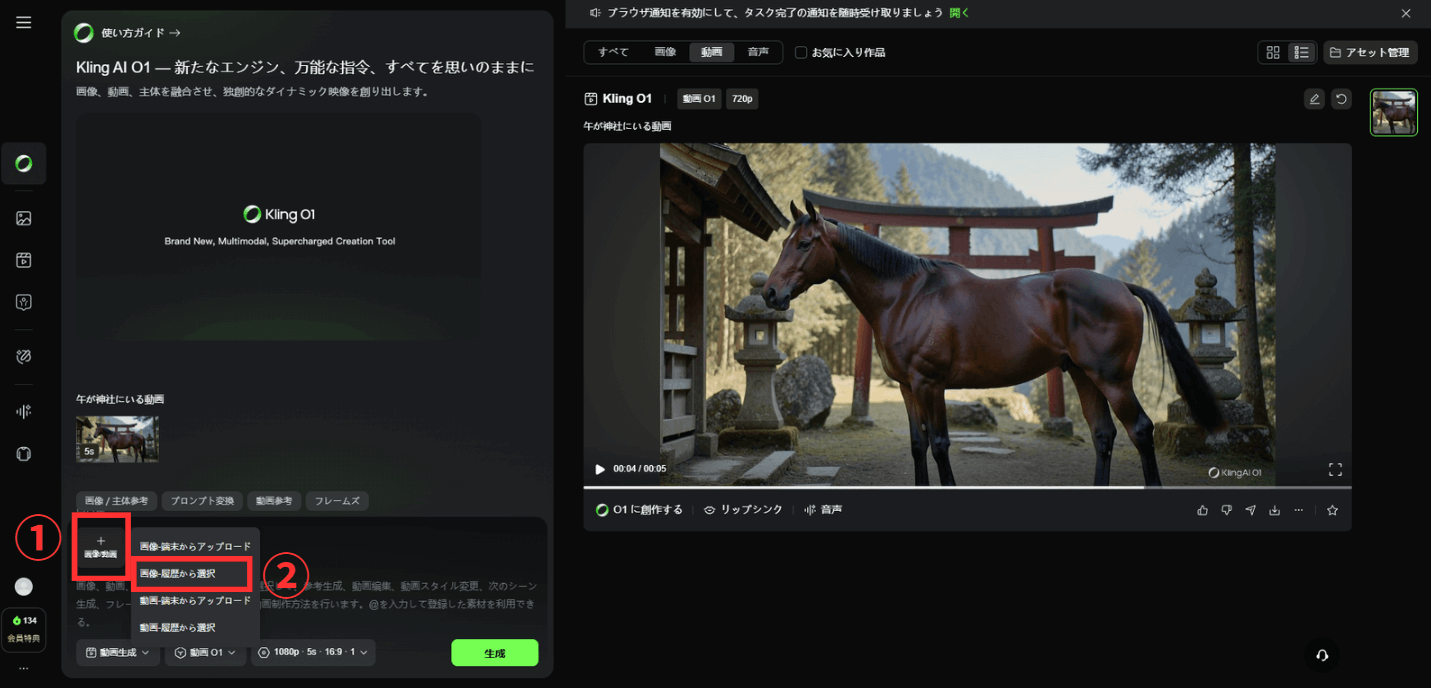Viewport: 1431px width, 688px height.
Task: Expand the 1080p 5s 16:9 settings dropdown
Action: click(x=312, y=653)
